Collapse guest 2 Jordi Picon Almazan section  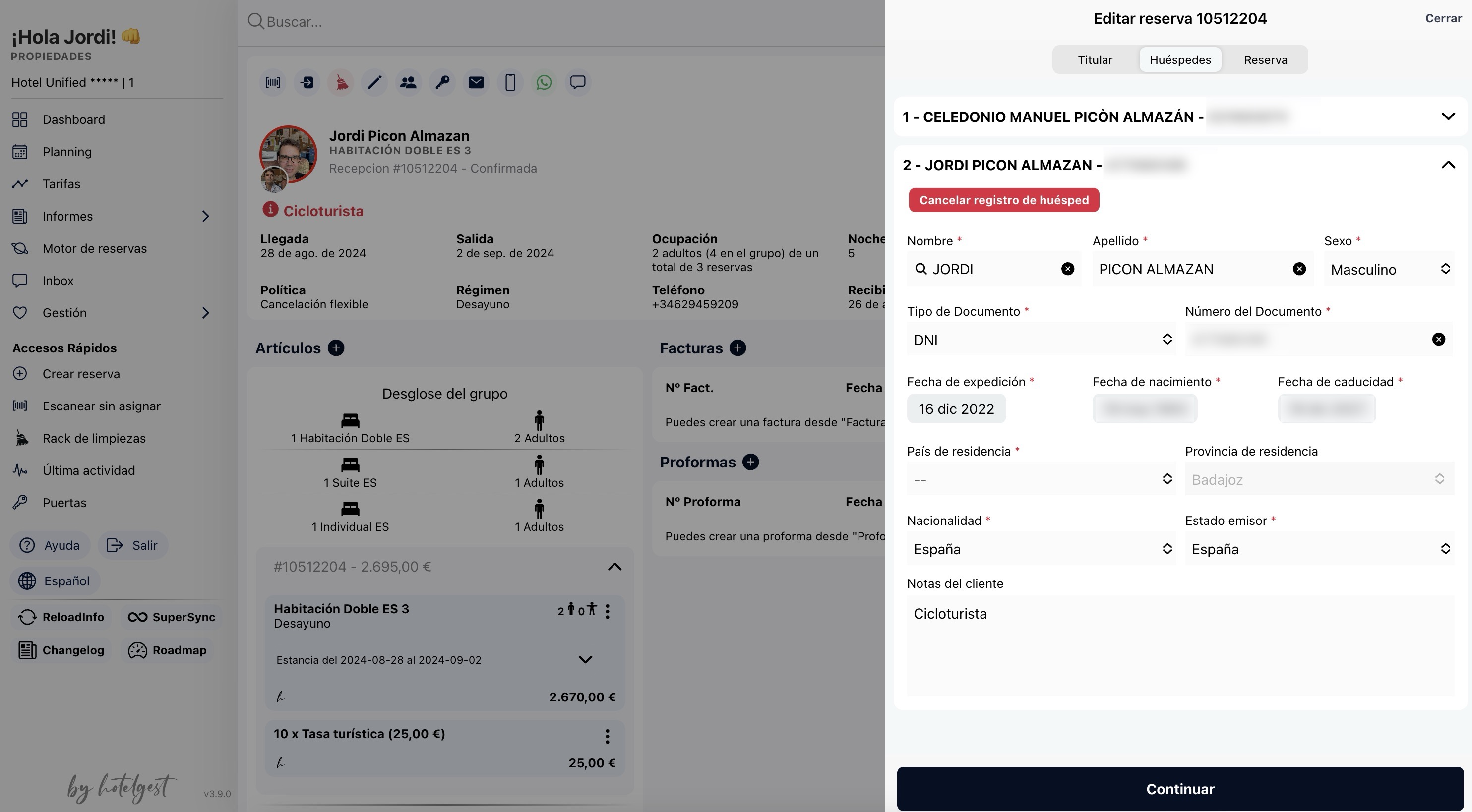point(1447,165)
